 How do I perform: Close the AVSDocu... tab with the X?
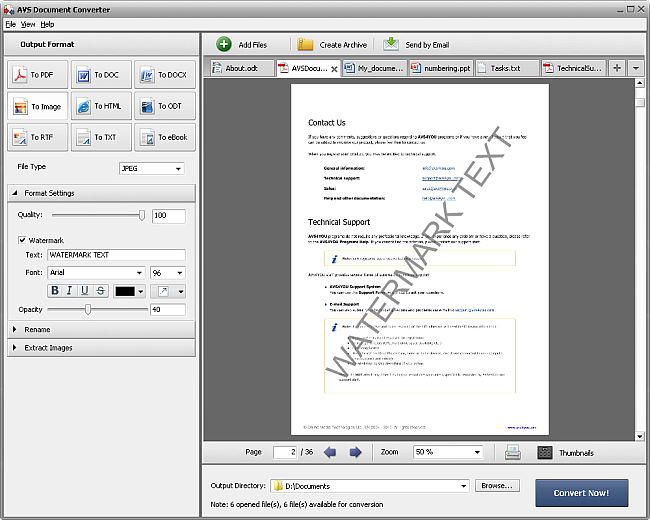click(334, 69)
